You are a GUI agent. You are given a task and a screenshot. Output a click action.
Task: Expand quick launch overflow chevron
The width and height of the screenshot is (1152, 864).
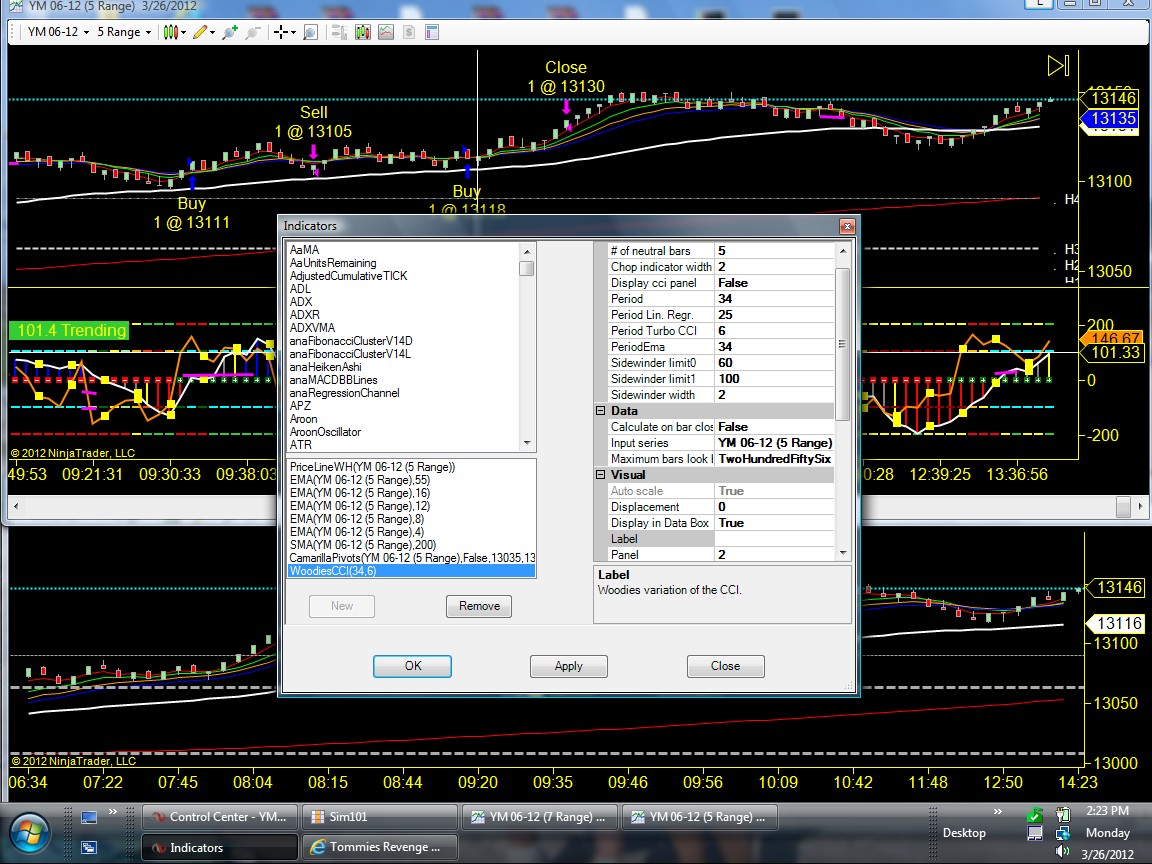click(112, 812)
